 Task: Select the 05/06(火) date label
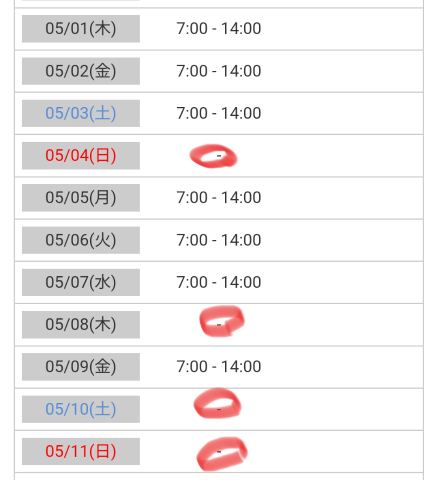pos(81,240)
